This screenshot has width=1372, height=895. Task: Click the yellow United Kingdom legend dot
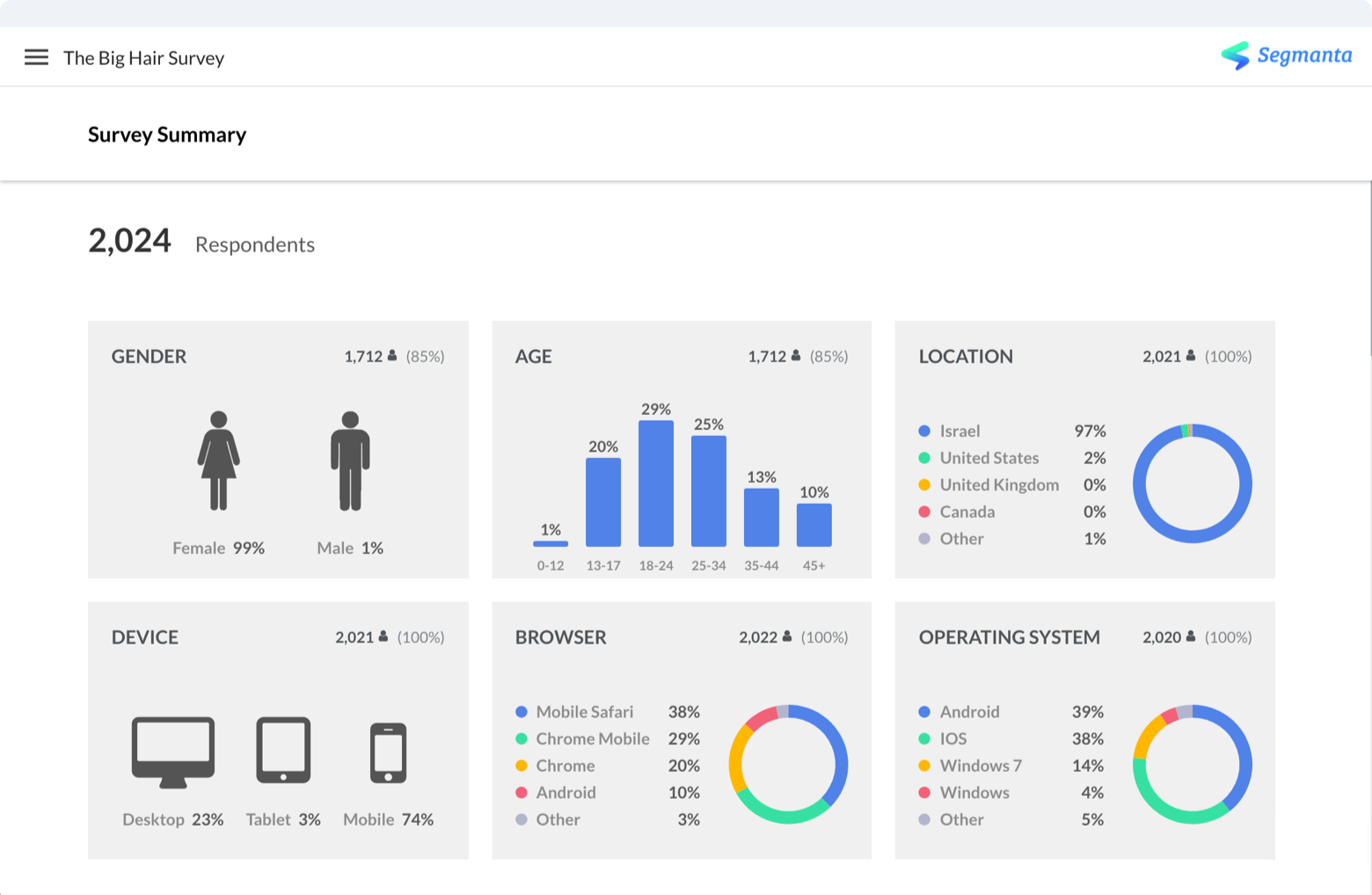coord(924,484)
